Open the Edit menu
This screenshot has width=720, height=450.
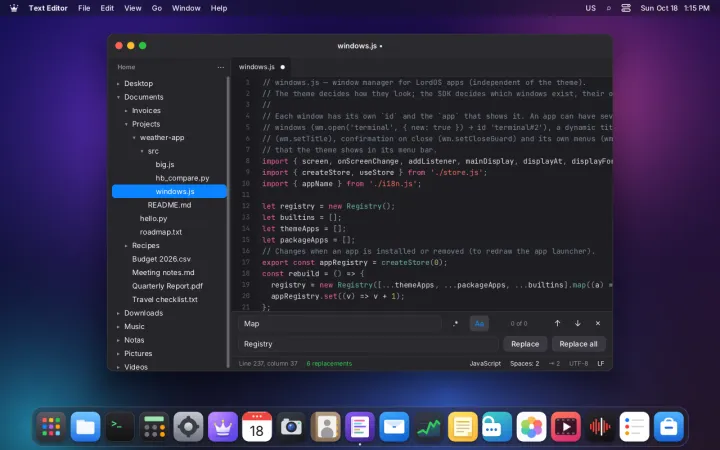[x=107, y=8]
